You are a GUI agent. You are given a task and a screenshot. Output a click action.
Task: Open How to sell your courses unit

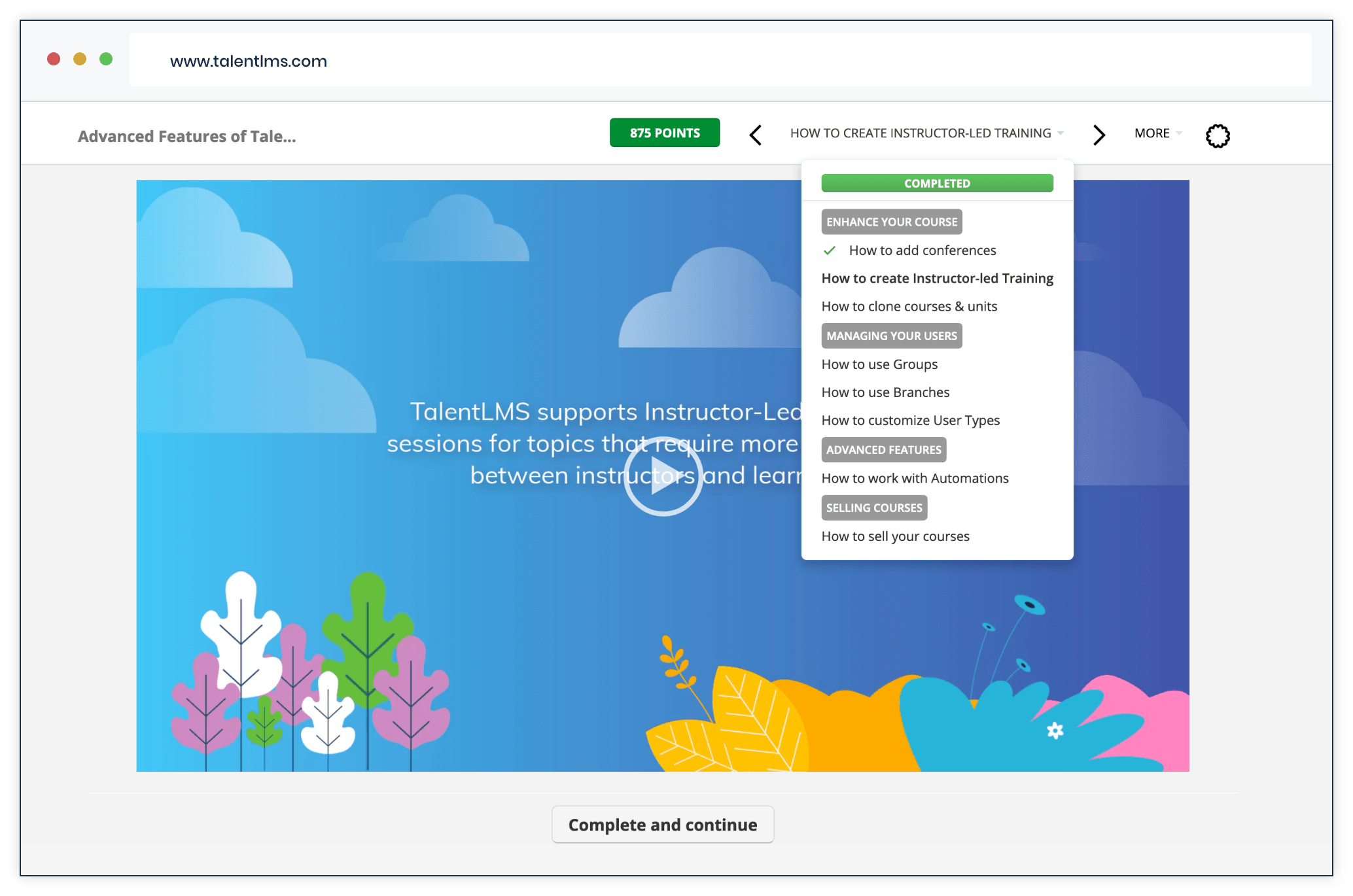[x=895, y=536]
